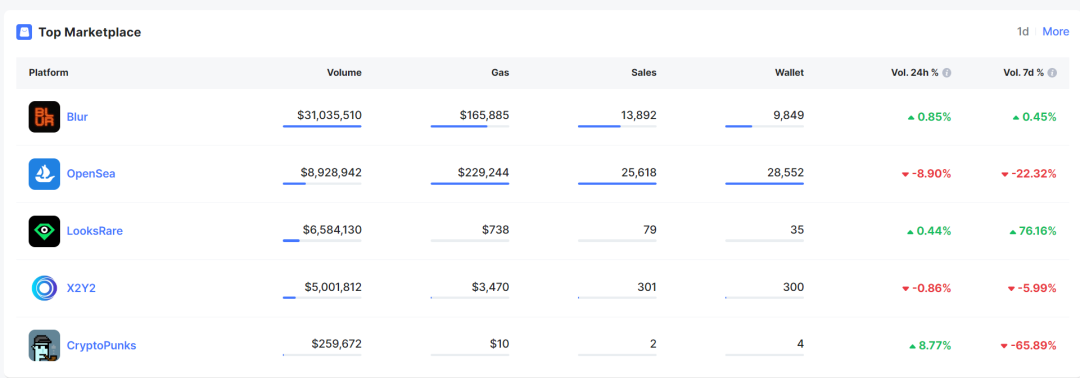This screenshot has height=378, width=1080.
Task: Click info icon beside Vol. 24h %
Action: click(x=947, y=72)
